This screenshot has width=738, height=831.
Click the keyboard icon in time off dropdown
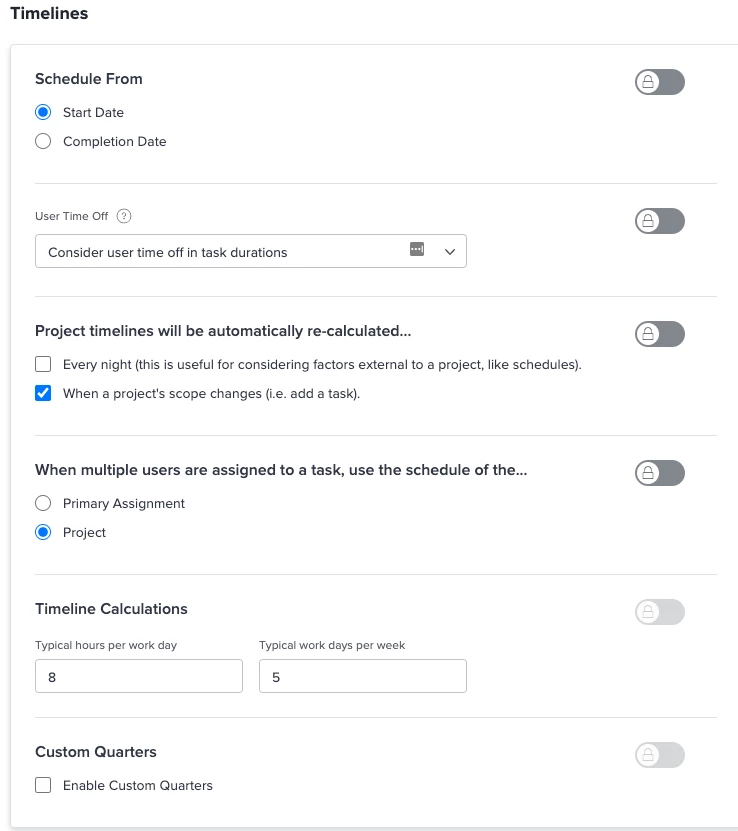click(417, 250)
